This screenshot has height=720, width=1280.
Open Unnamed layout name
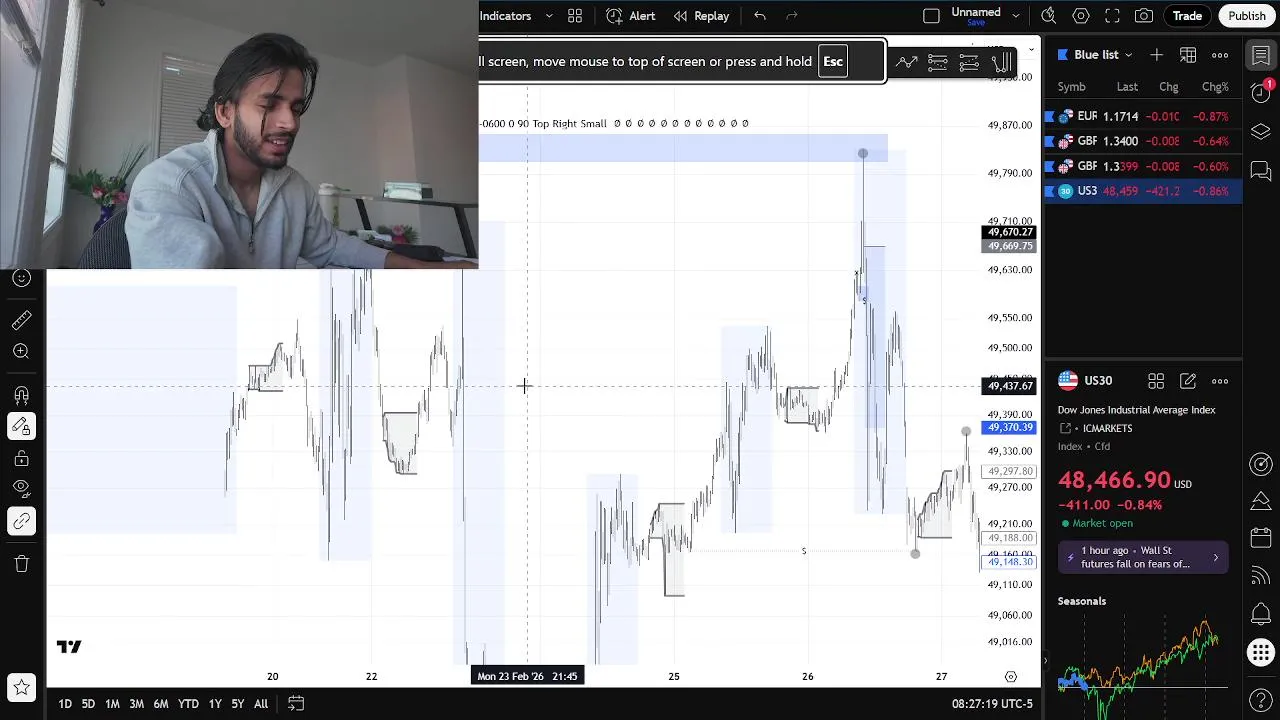click(x=975, y=14)
